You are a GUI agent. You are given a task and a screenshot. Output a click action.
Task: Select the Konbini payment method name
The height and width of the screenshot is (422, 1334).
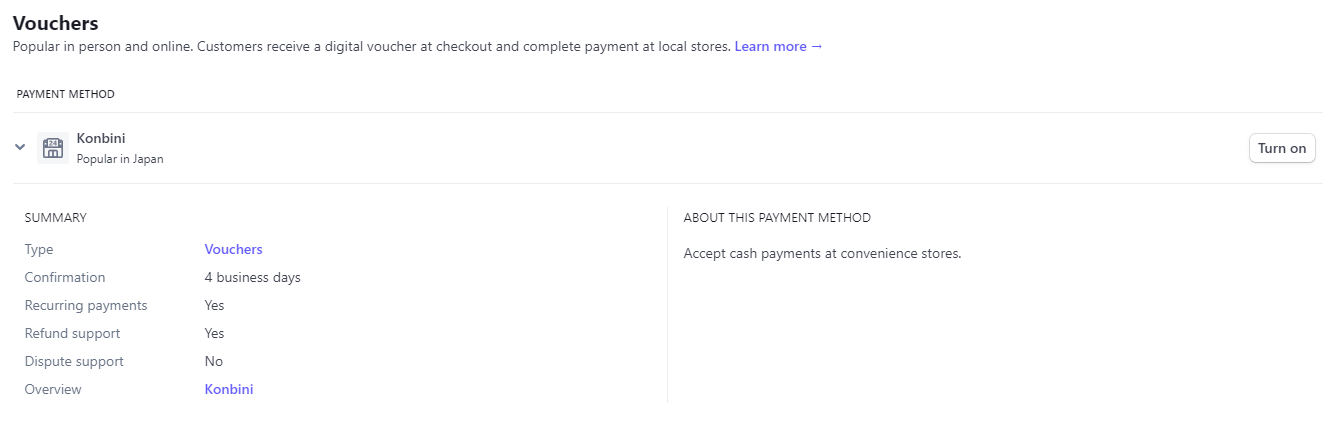pos(101,138)
